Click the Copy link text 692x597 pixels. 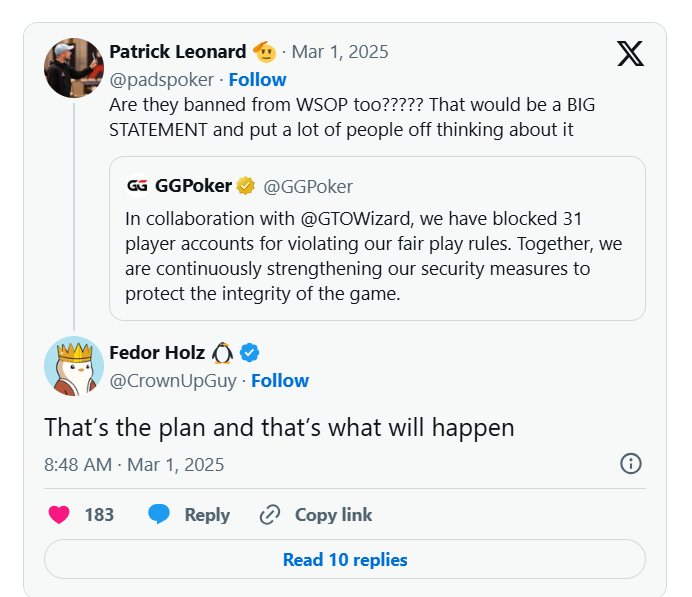(333, 515)
